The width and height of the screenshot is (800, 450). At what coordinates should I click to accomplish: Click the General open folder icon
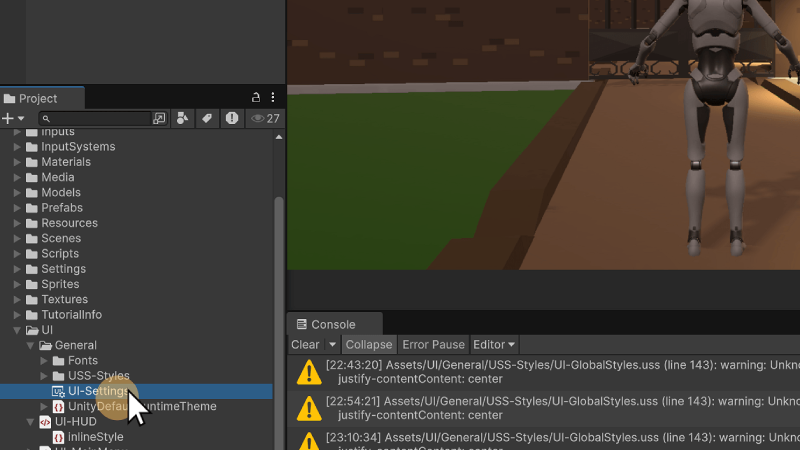(x=45, y=345)
